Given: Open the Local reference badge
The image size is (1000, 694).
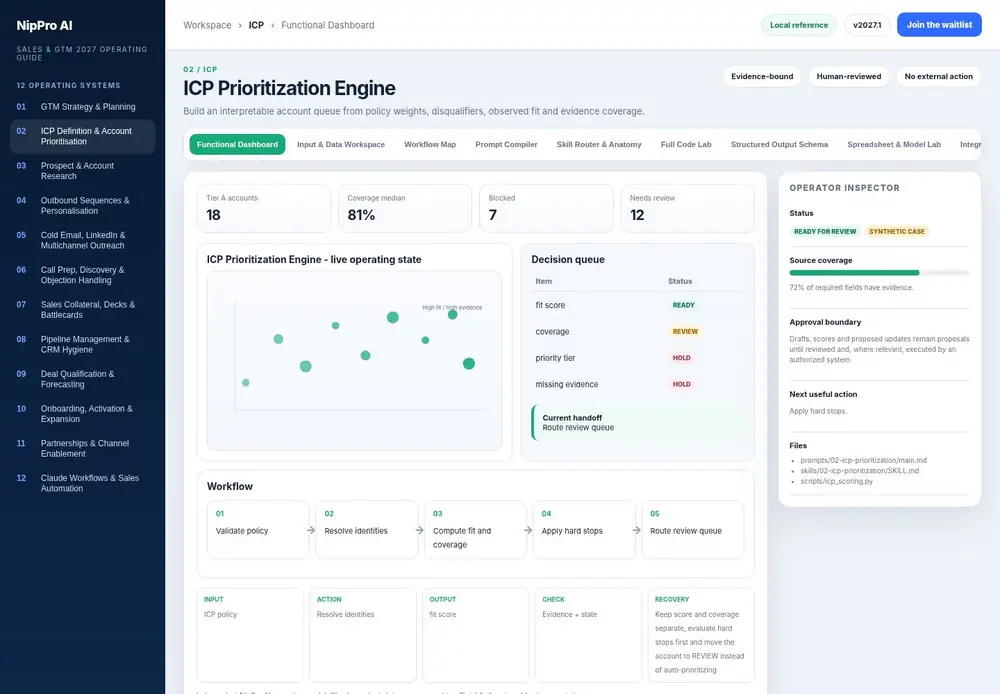Looking at the screenshot, I should point(798,25).
